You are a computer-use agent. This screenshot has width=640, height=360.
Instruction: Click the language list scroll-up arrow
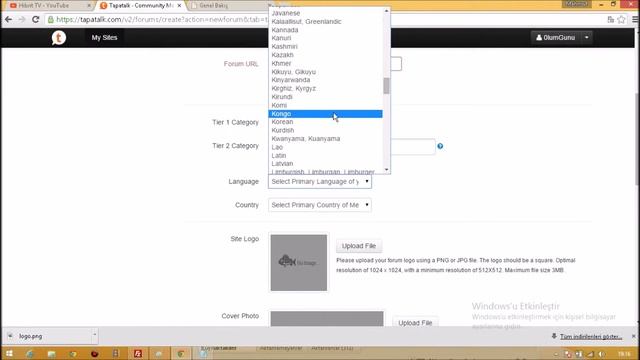(x=387, y=11)
